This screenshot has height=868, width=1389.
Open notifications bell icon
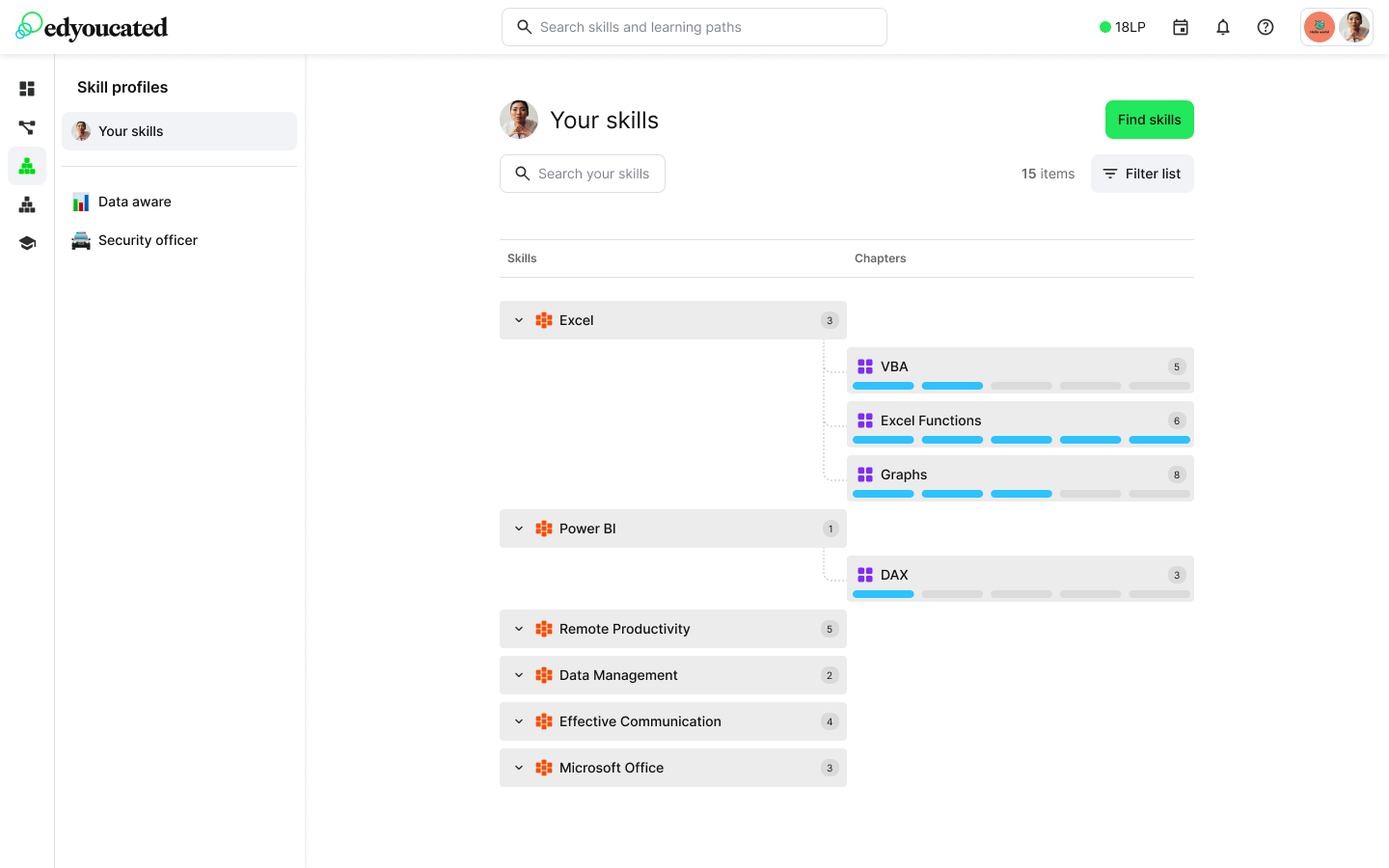point(1223,27)
